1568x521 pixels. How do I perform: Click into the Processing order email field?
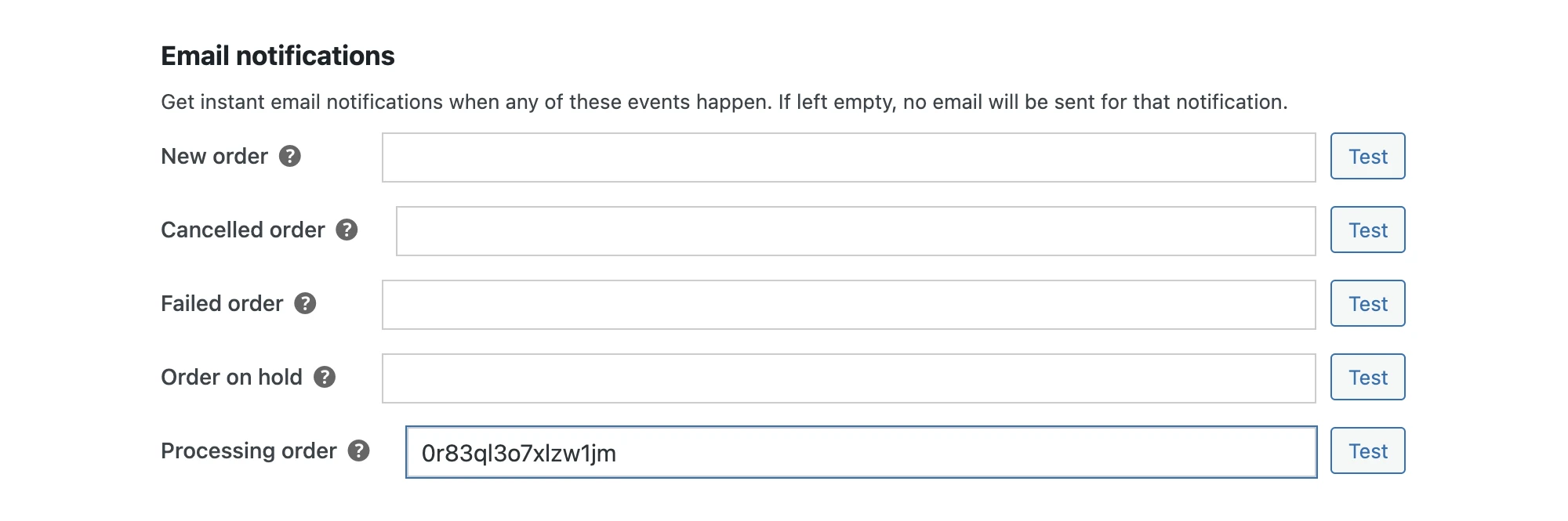pyautogui.click(x=861, y=452)
